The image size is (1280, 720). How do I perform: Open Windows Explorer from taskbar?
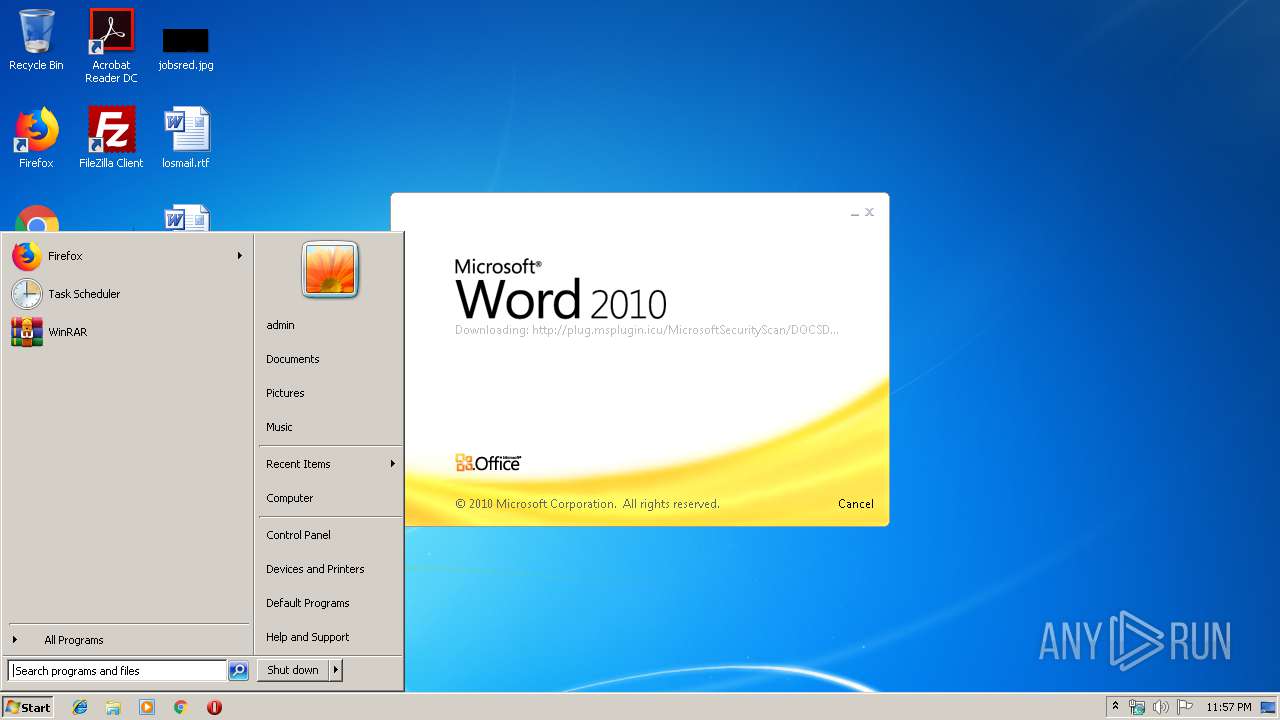[x=113, y=707]
